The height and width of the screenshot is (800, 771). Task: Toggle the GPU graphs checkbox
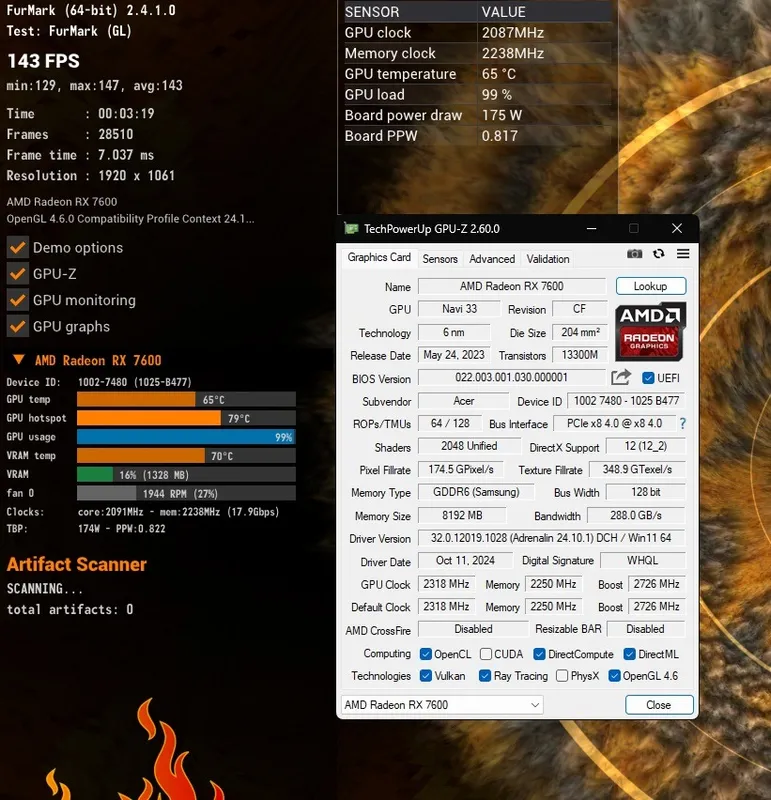click(17, 327)
